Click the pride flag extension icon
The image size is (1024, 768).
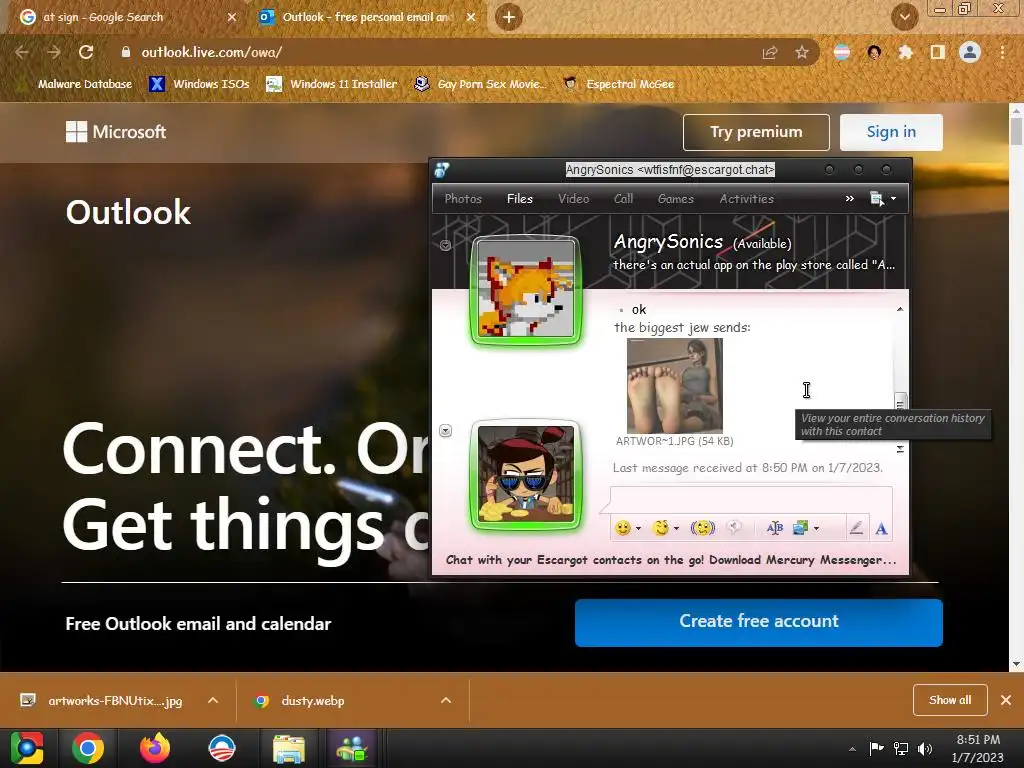pyautogui.click(x=842, y=52)
